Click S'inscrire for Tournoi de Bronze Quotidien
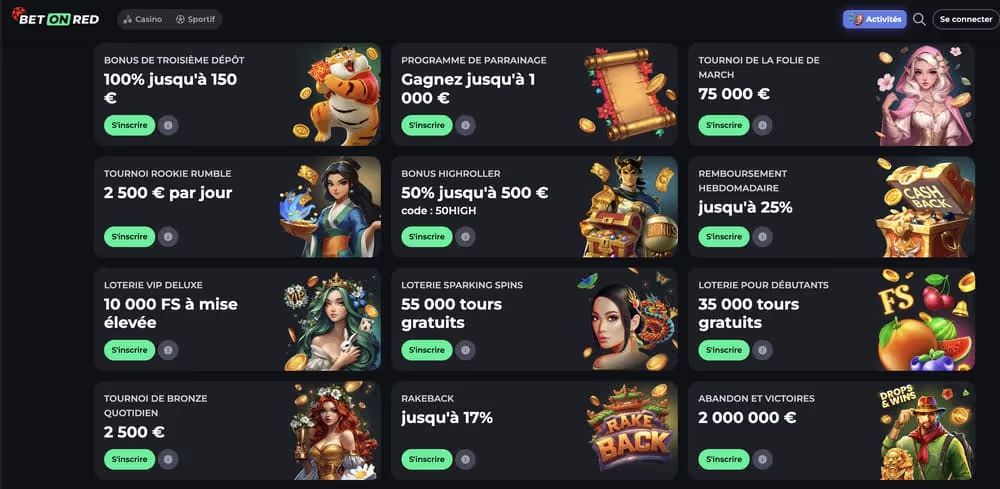The width and height of the screenshot is (1000, 489). (129, 459)
